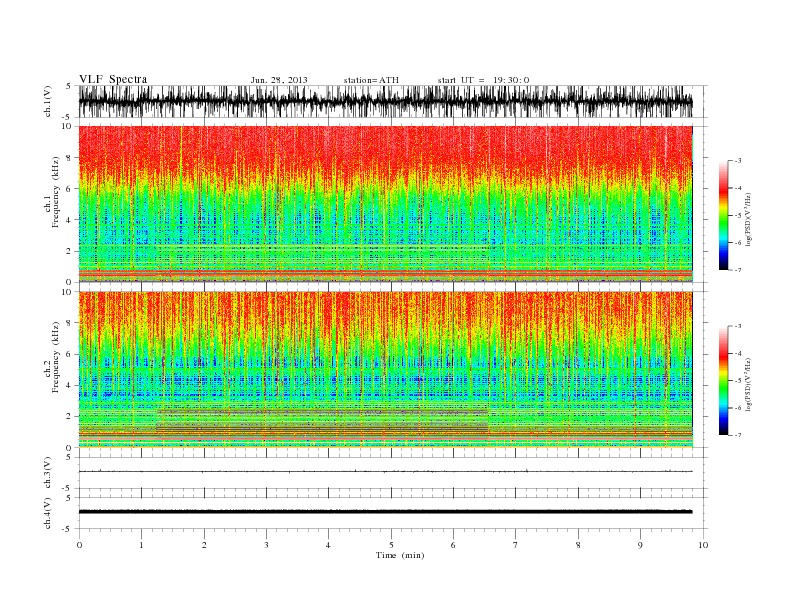792x612 pixels.
Task: Click the "-7" label on ch.1 colorbar
Action: click(x=737, y=270)
